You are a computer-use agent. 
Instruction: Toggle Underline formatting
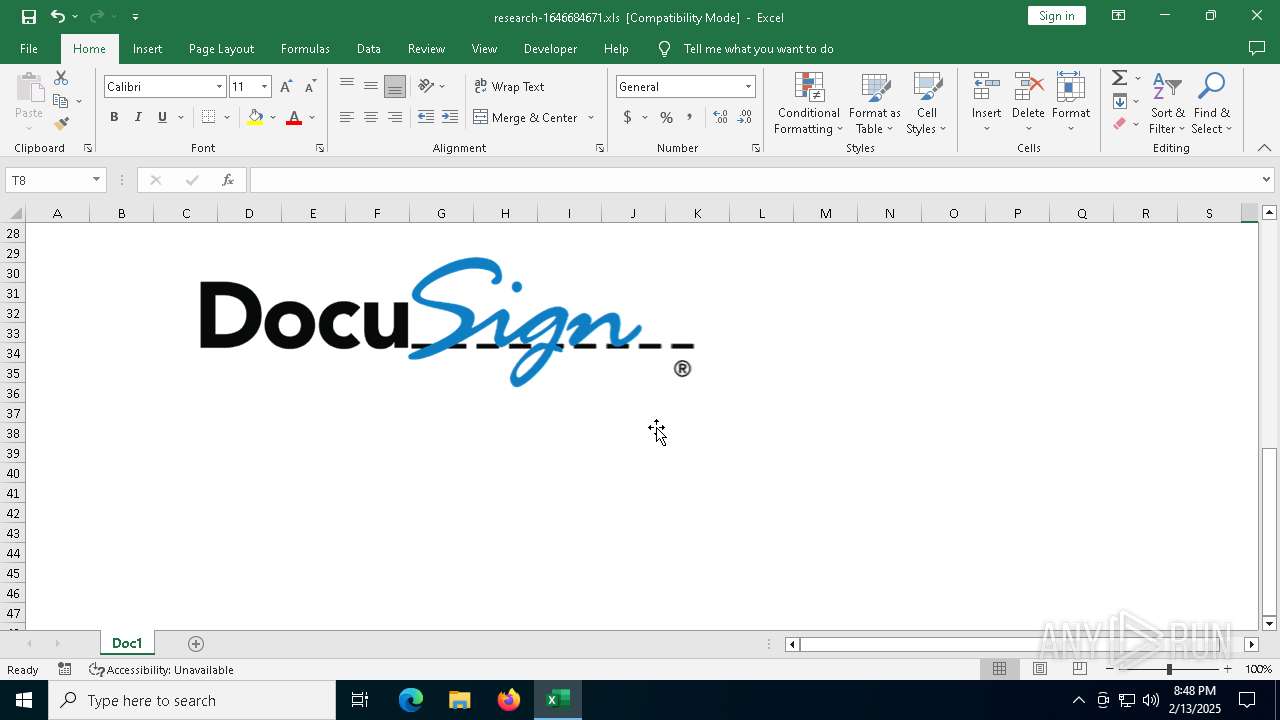pyautogui.click(x=162, y=117)
